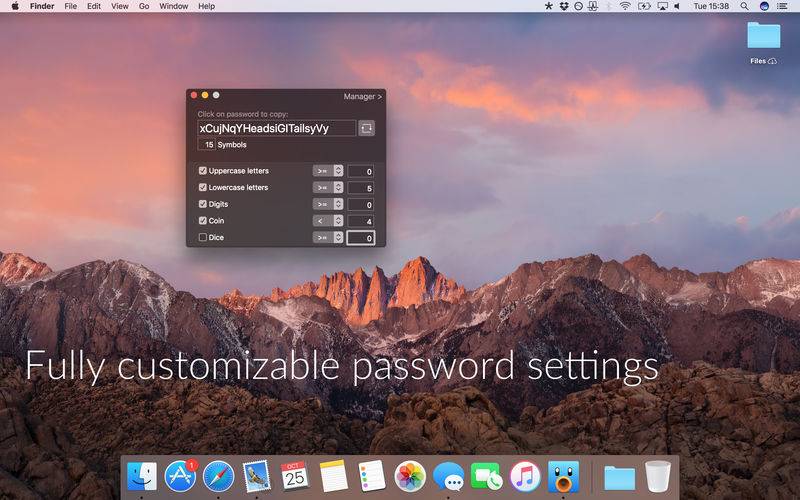Open the Files folder on desktop
The width and height of the screenshot is (800, 500).
tap(764, 38)
